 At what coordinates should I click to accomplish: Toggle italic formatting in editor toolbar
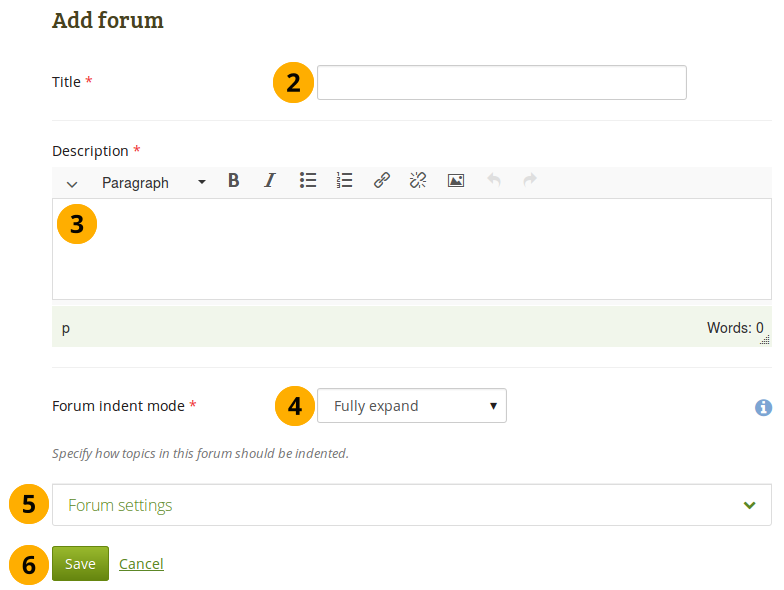(269, 181)
